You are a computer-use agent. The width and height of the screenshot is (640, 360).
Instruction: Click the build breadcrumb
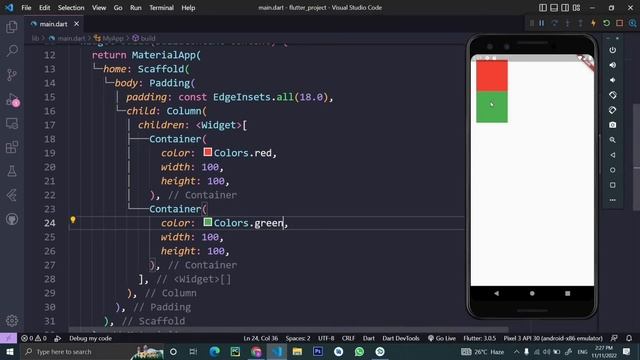click(x=144, y=38)
